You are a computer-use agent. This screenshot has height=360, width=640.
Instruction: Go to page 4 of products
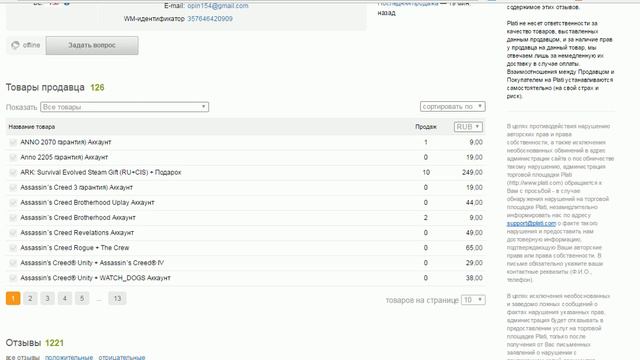pos(64,298)
